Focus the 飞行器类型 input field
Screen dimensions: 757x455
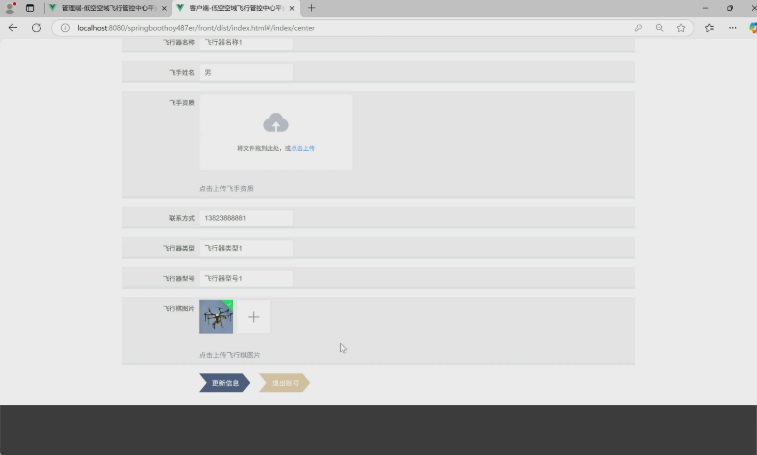click(x=246, y=248)
